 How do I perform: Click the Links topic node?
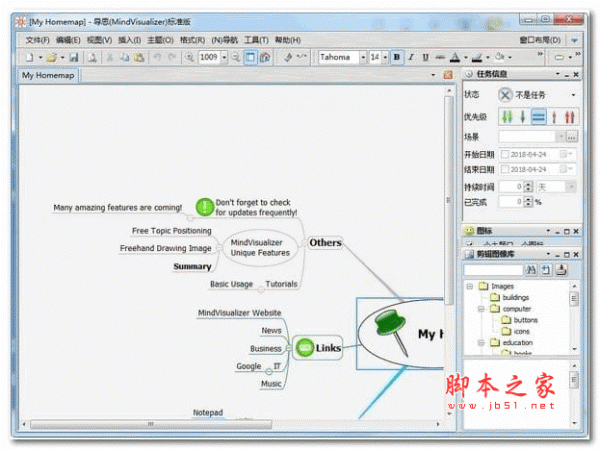pyautogui.click(x=318, y=348)
